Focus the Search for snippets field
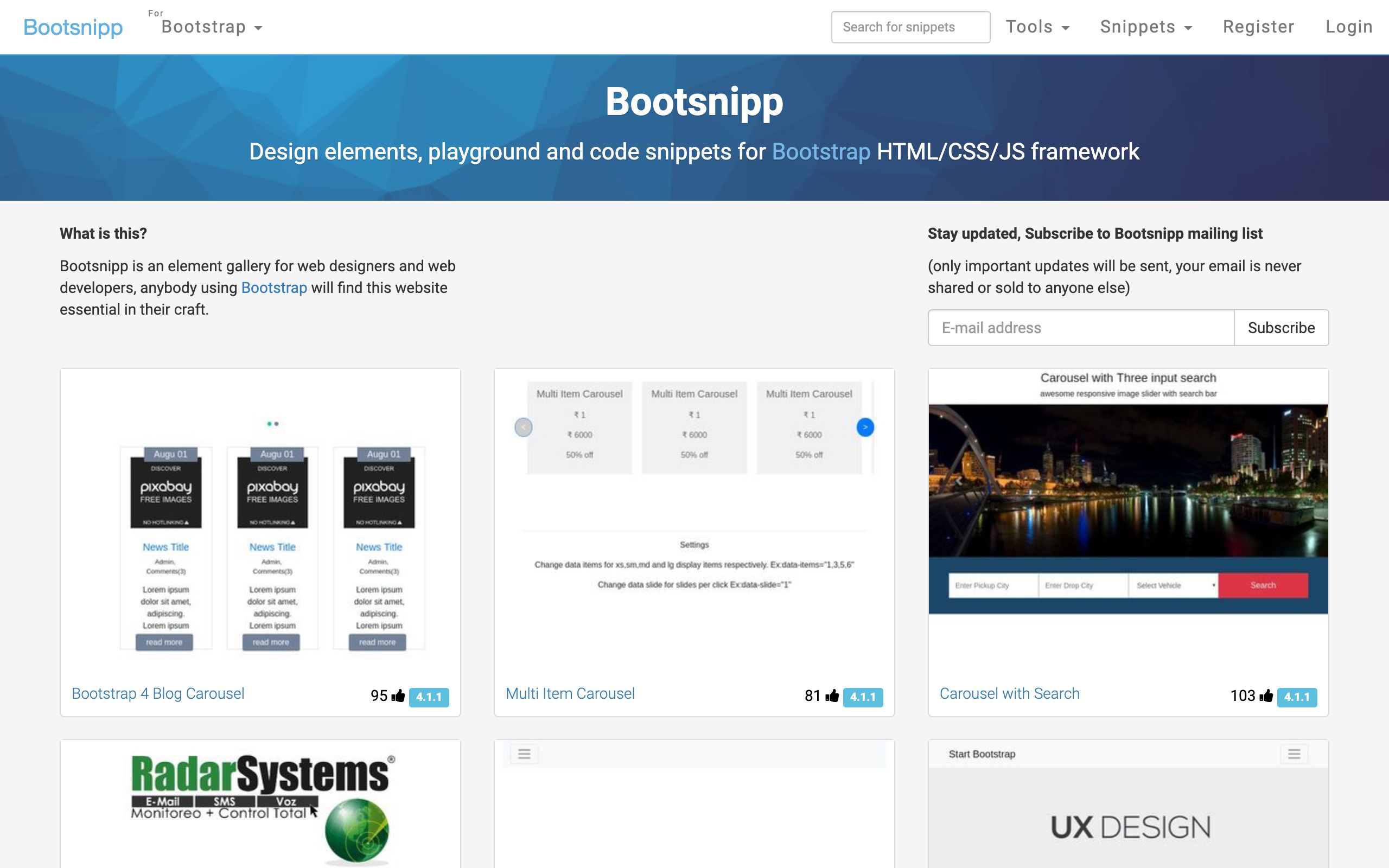The width and height of the screenshot is (1389, 868). (x=910, y=27)
